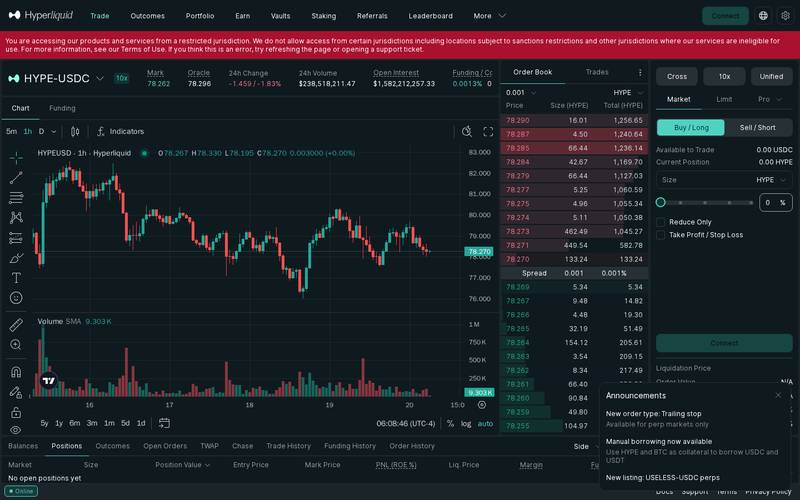The image size is (800, 500).
Task: Toggle percent scale on chart
Action: (450, 423)
